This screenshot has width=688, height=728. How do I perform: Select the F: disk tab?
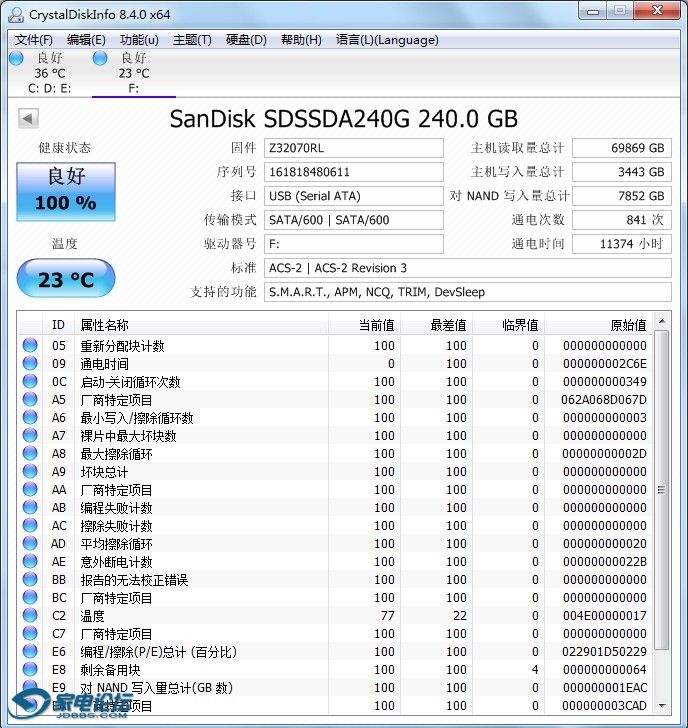pos(134,73)
